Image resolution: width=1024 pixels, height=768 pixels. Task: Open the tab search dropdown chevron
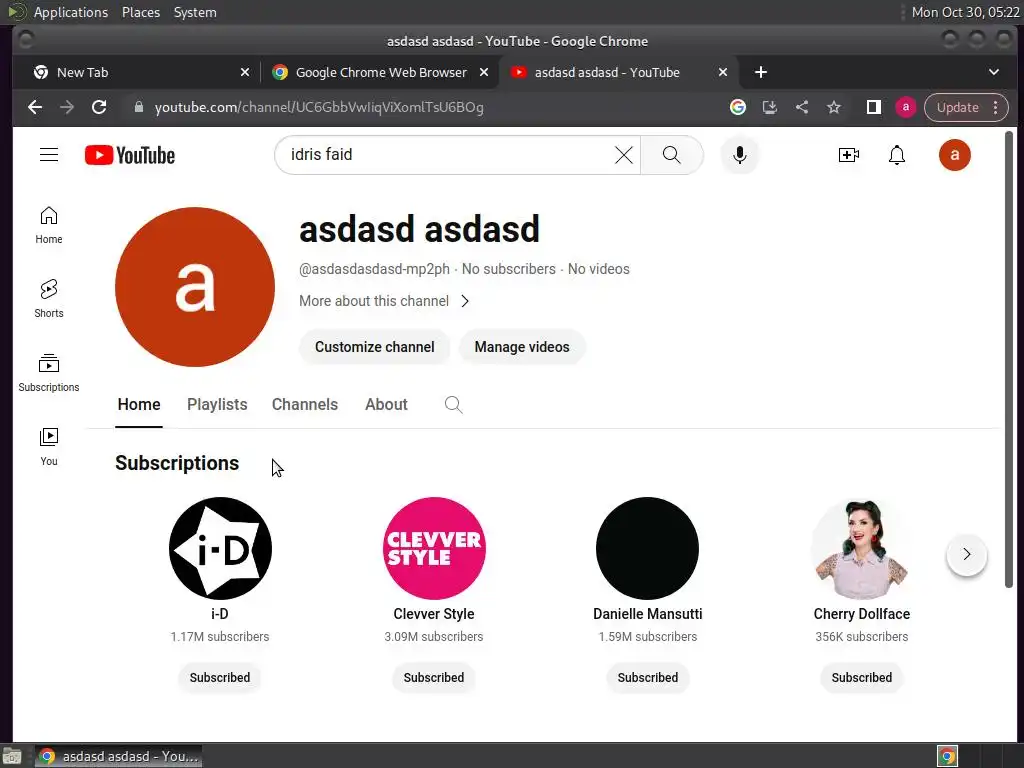click(x=993, y=72)
